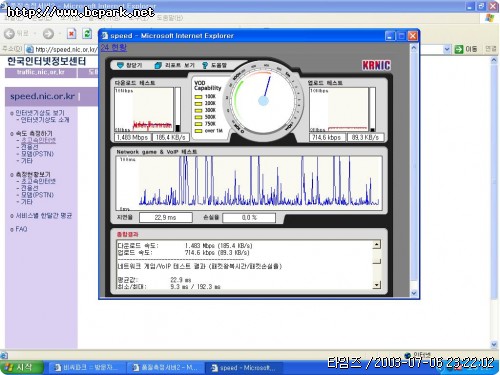Viewport: 500px width, 375px height.
Task: Select 모뎀(PSTN) under 속도 측정하기
Action: [37, 154]
